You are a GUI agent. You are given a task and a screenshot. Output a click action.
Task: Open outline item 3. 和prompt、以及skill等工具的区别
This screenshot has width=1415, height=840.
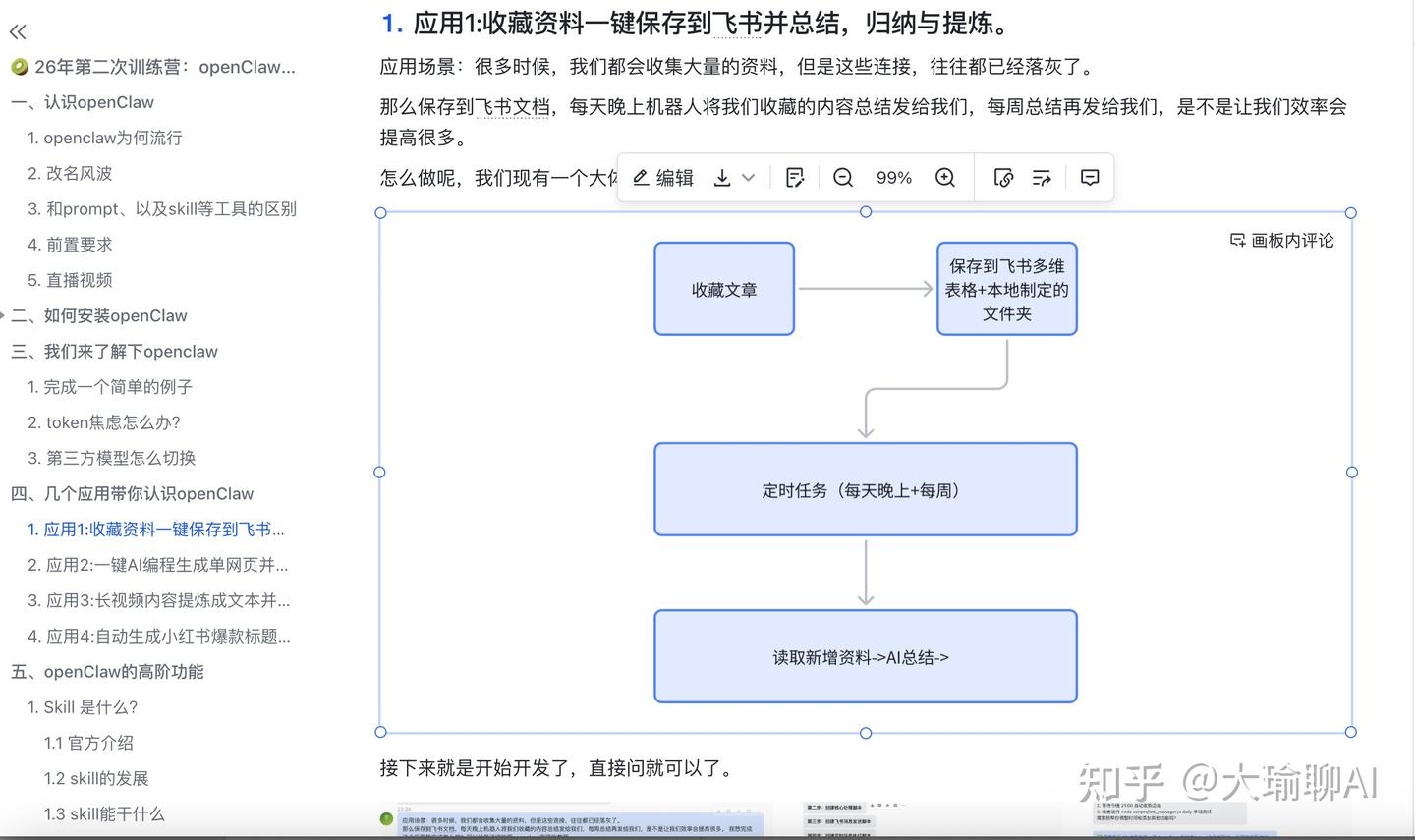pos(162,208)
